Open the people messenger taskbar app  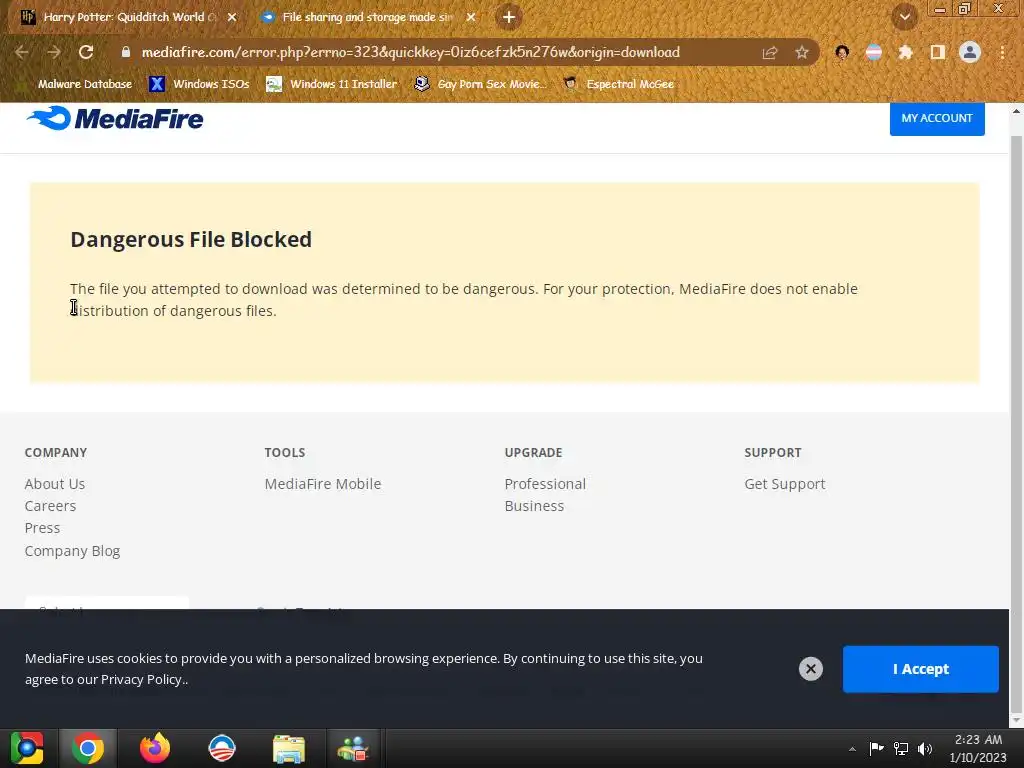[353, 748]
